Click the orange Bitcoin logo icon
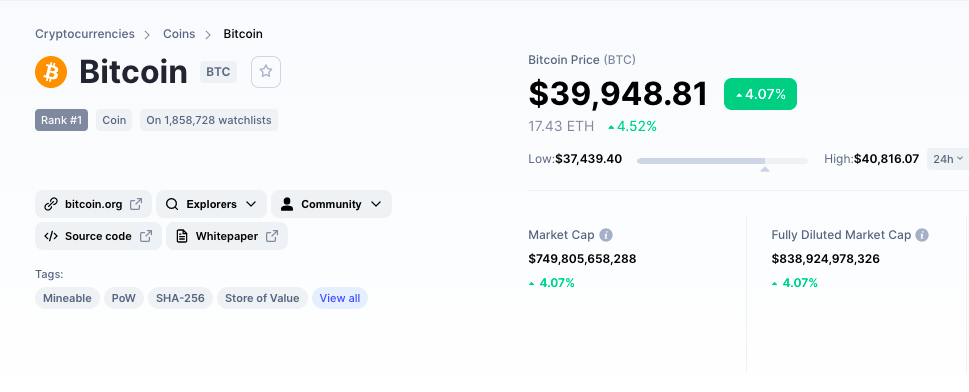Screen dimensions: 969x392 click(x=51, y=72)
